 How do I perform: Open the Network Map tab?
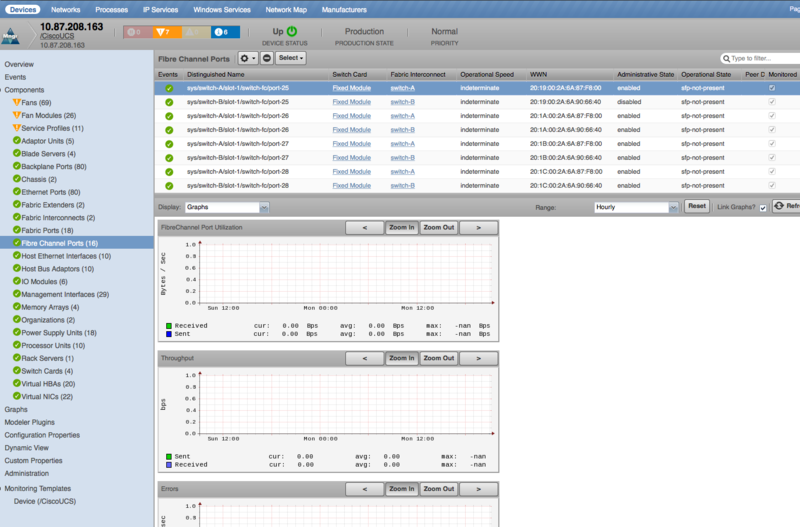286,10
